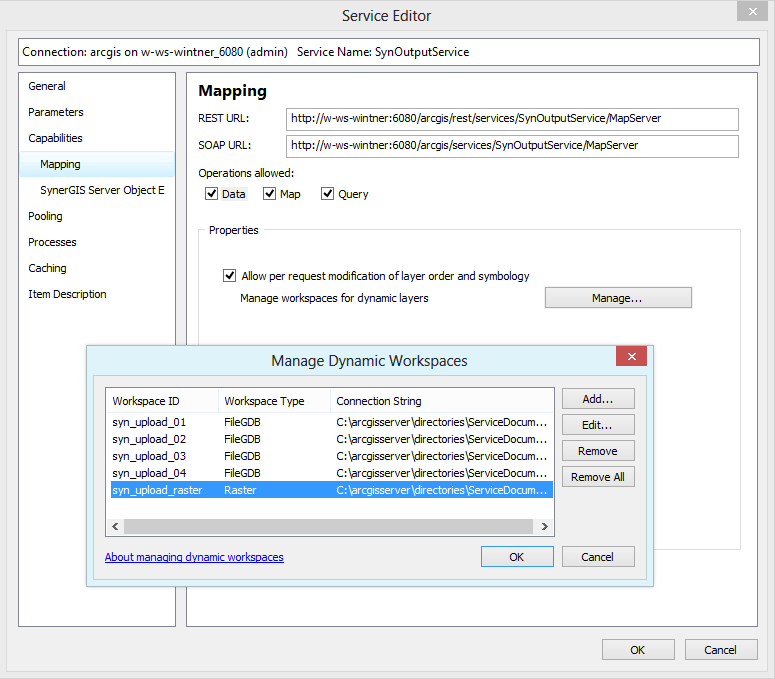Click Cancel in the Service Editor
The height and width of the screenshot is (679, 775).
click(721, 650)
